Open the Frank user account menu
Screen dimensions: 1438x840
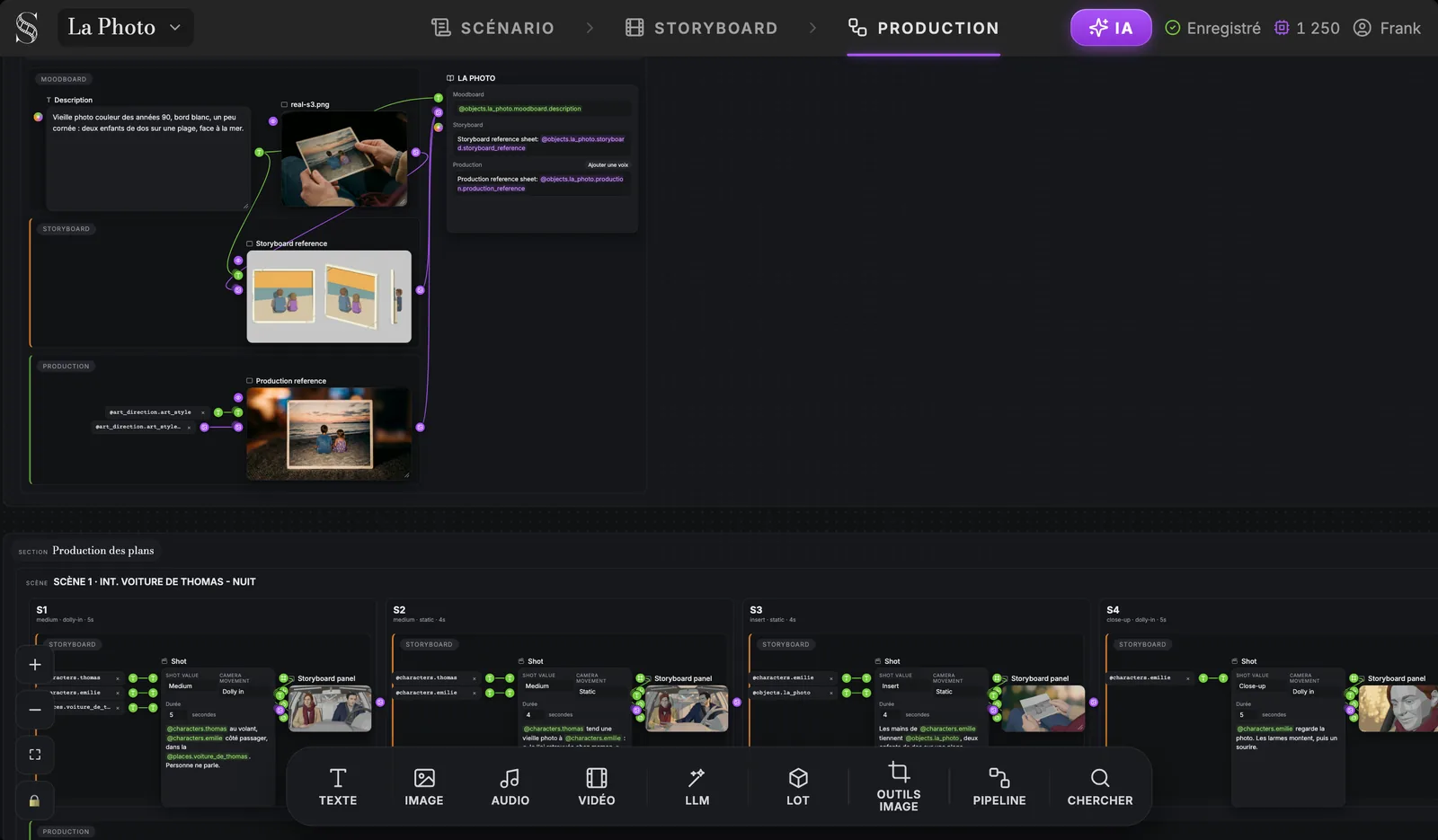point(1387,28)
